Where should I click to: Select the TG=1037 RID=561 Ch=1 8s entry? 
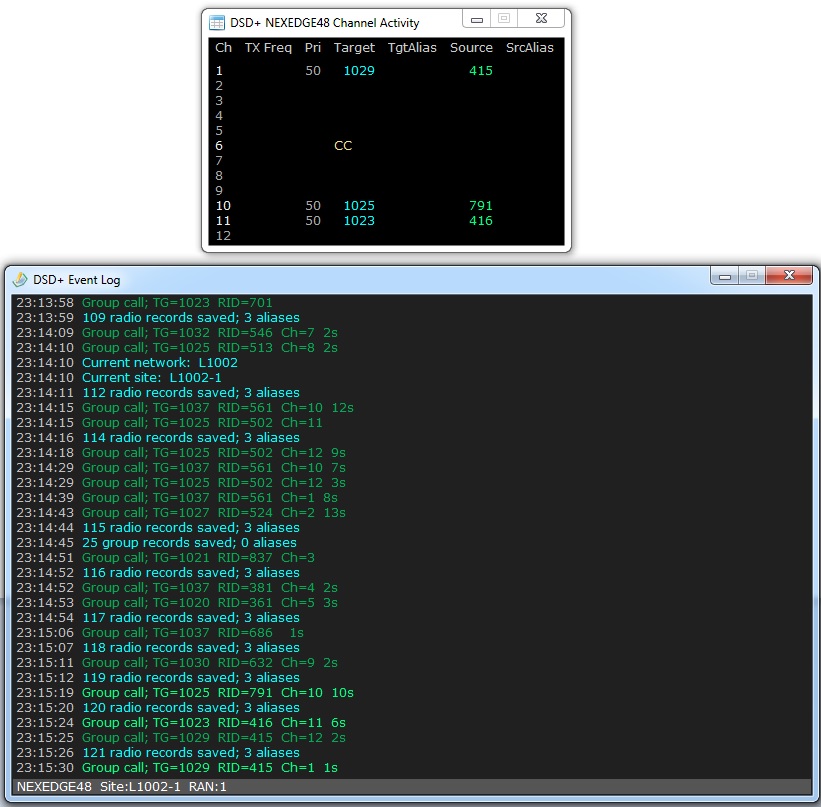tap(177, 498)
